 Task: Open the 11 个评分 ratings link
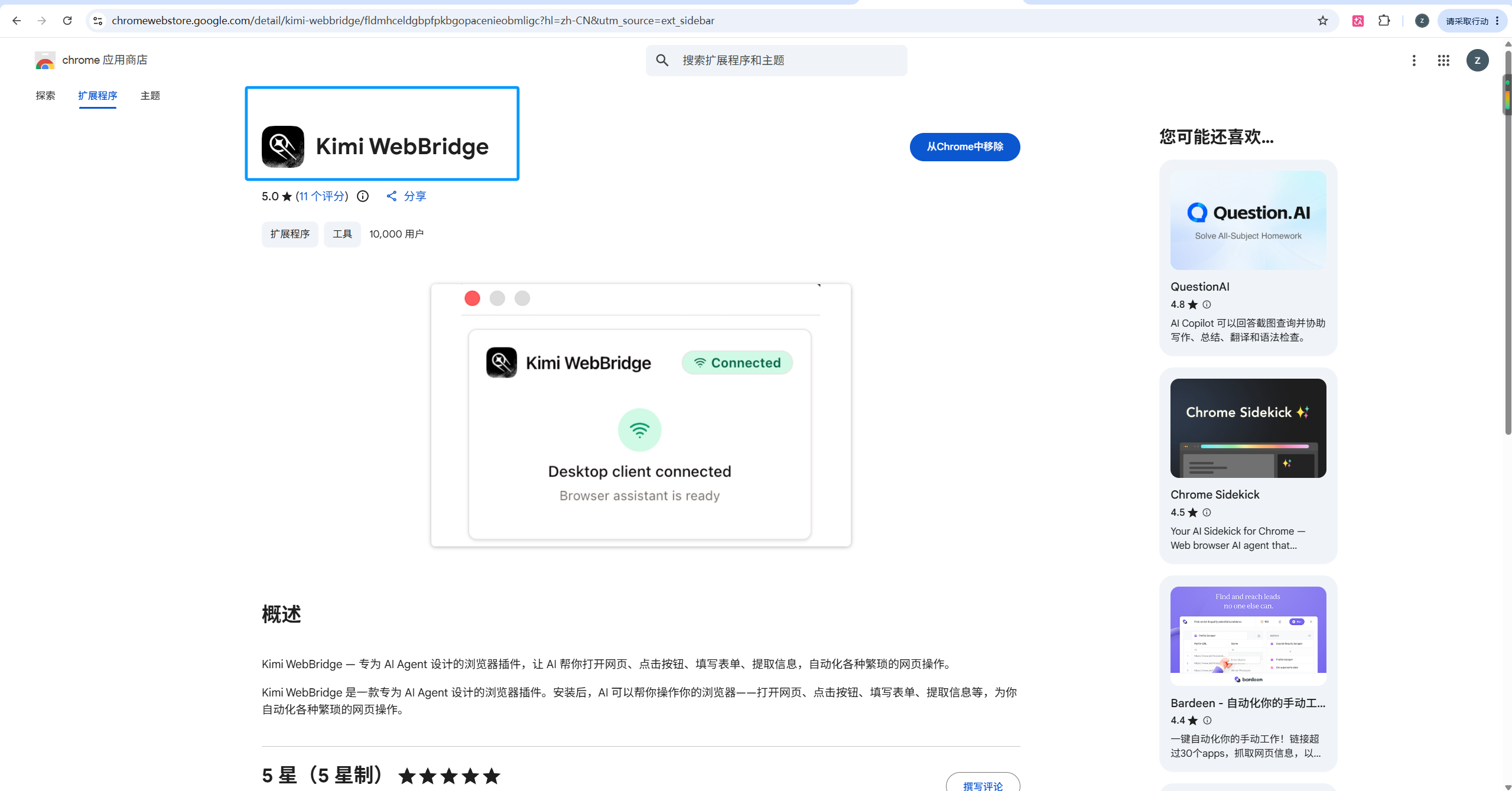(x=322, y=196)
